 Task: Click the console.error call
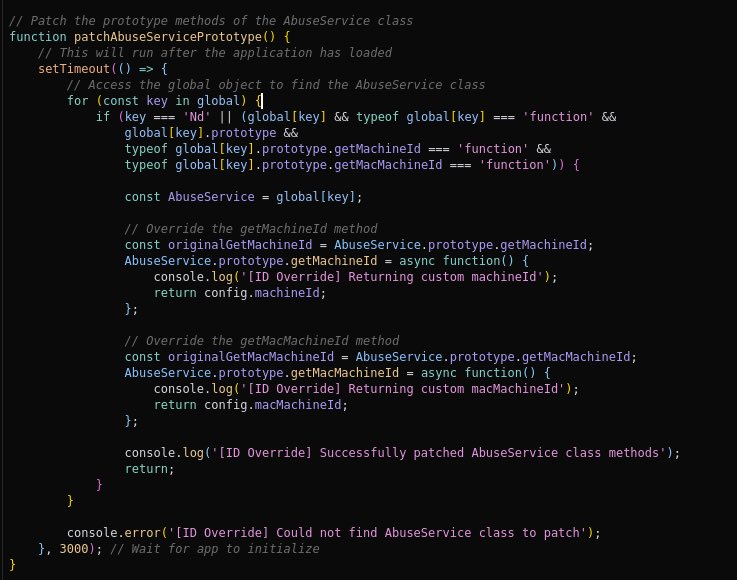coord(114,532)
